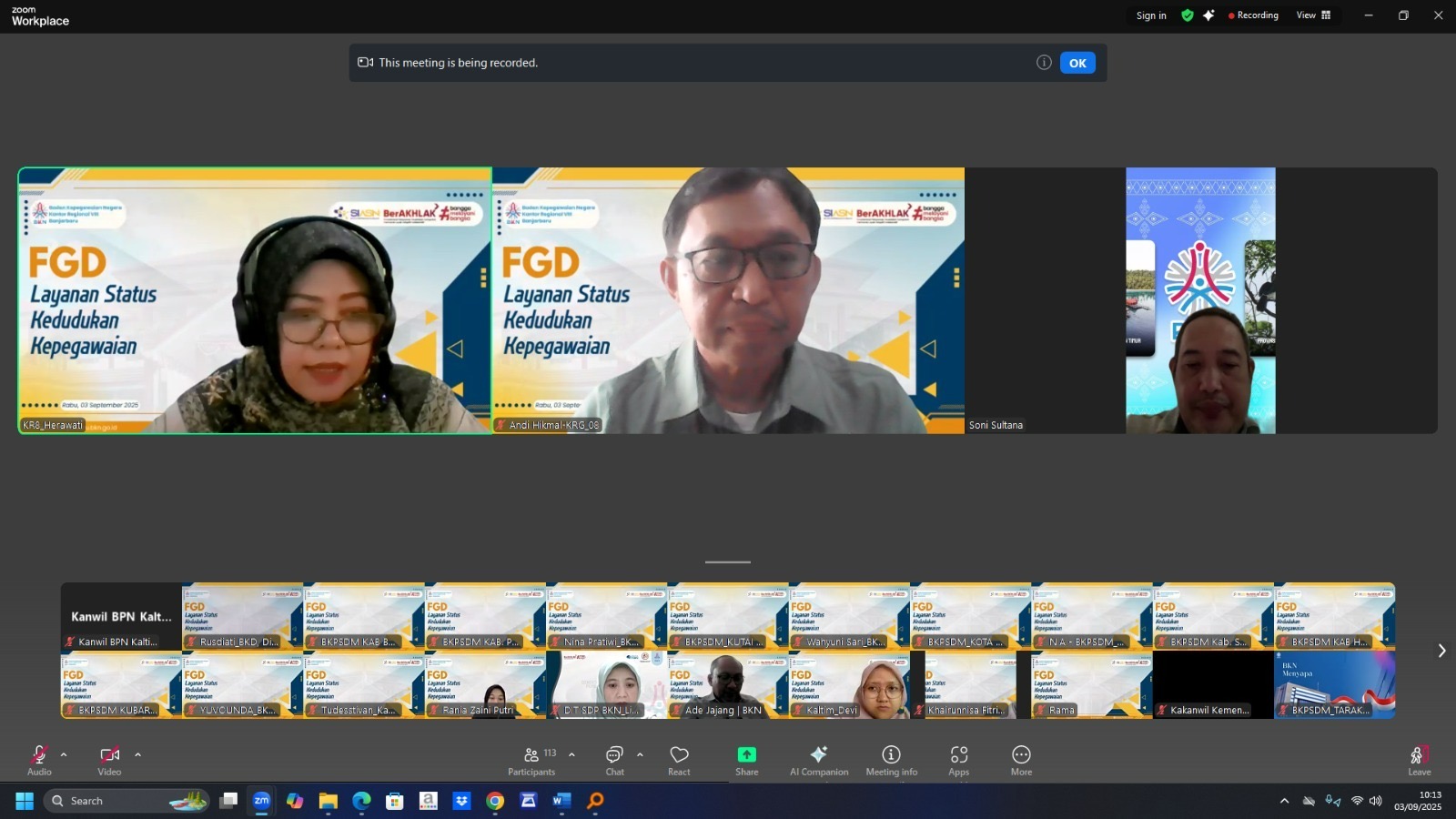Show Meeting info

coord(891,761)
